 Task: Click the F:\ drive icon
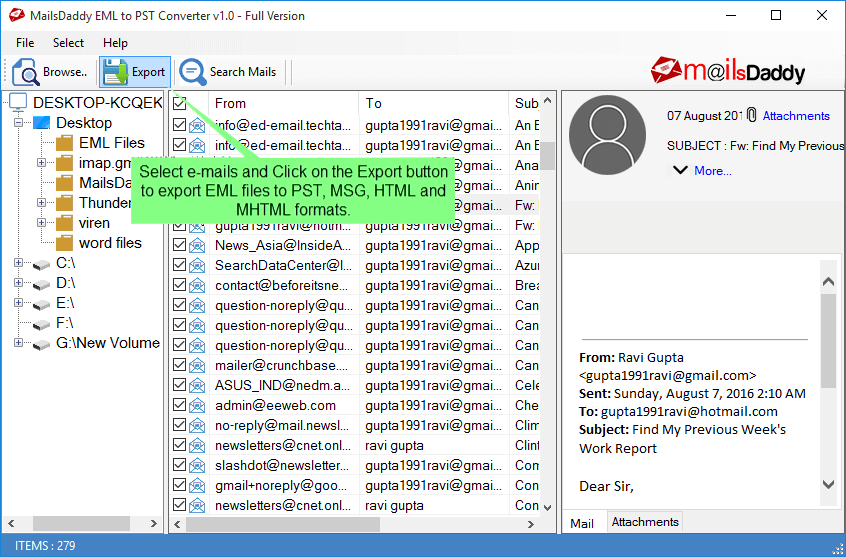(42, 324)
